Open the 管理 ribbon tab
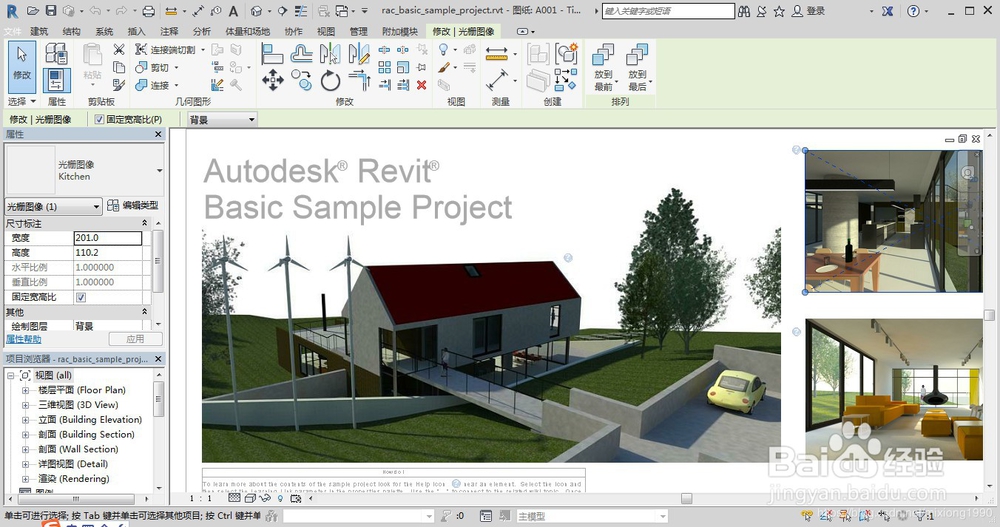Image resolution: width=1000 pixels, height=527 pixels. pyautogui.click(x=358, y=31)
